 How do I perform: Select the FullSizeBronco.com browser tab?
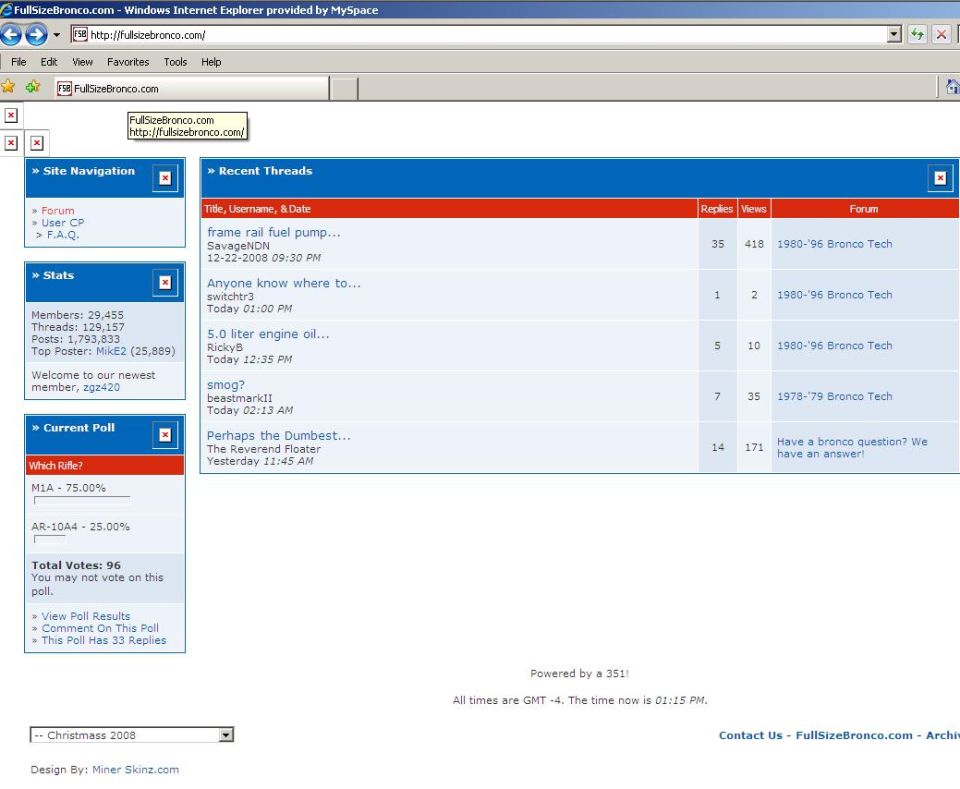tap(192, 88)
